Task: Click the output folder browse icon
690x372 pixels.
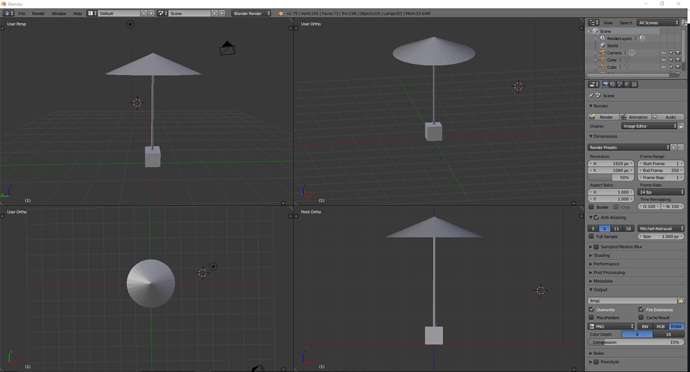Action: point(681,300)
